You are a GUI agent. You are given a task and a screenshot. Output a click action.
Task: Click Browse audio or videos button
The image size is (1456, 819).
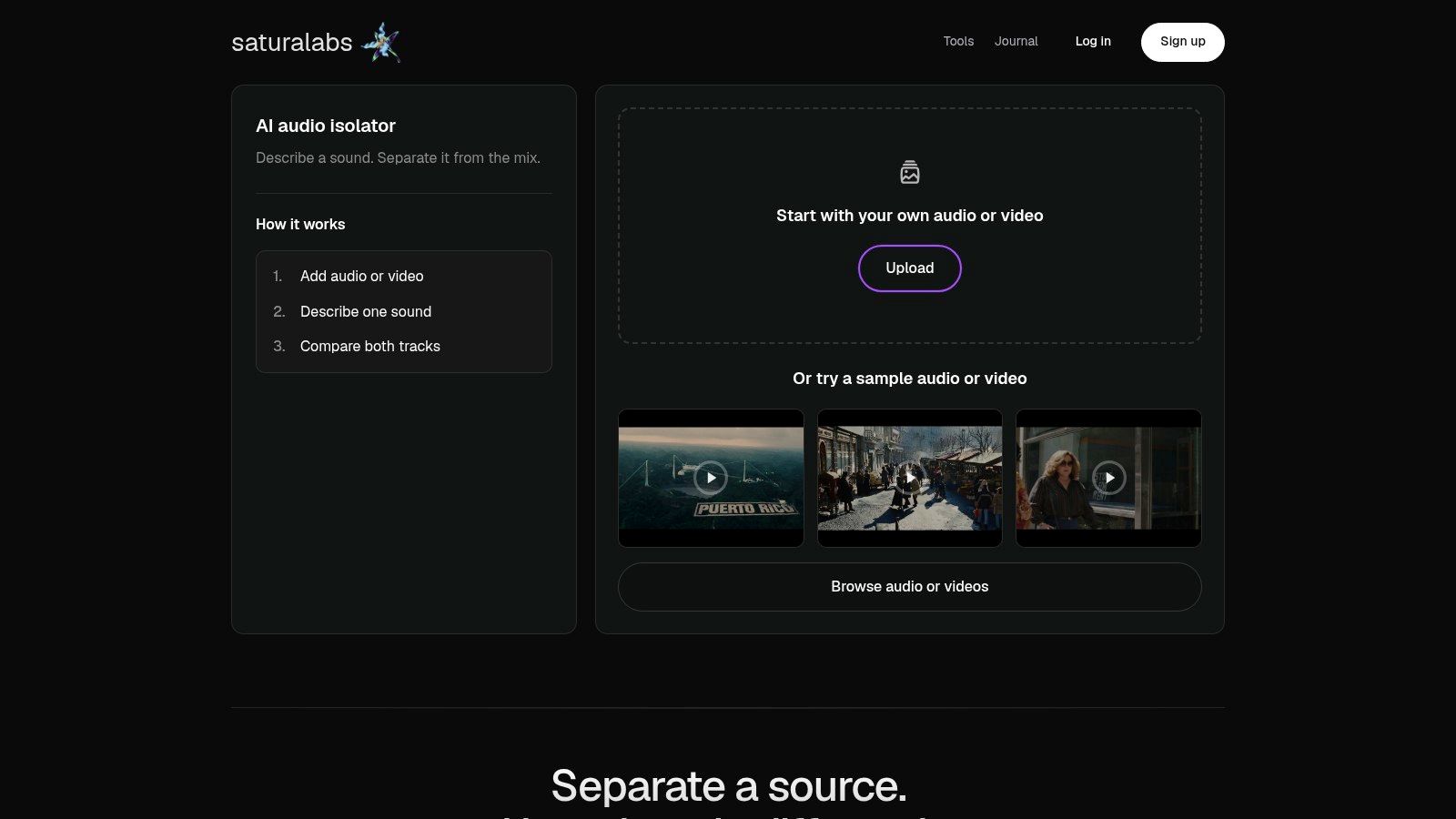pos(910,587)
